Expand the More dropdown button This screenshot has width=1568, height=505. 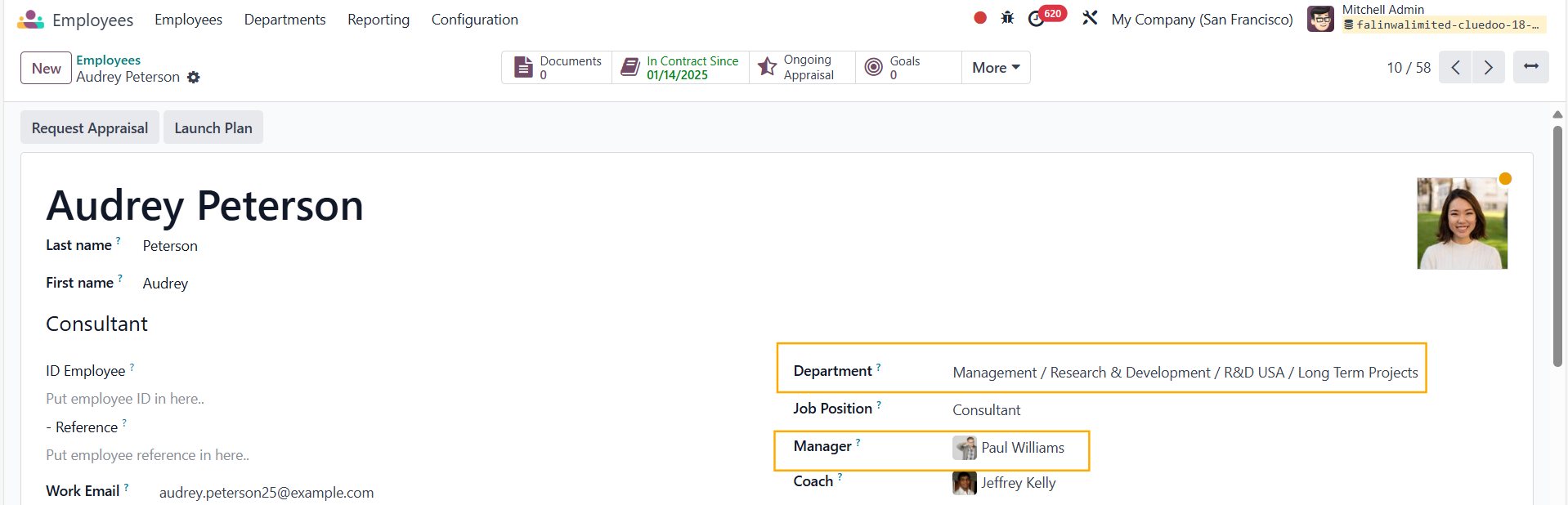coord(995,68)
